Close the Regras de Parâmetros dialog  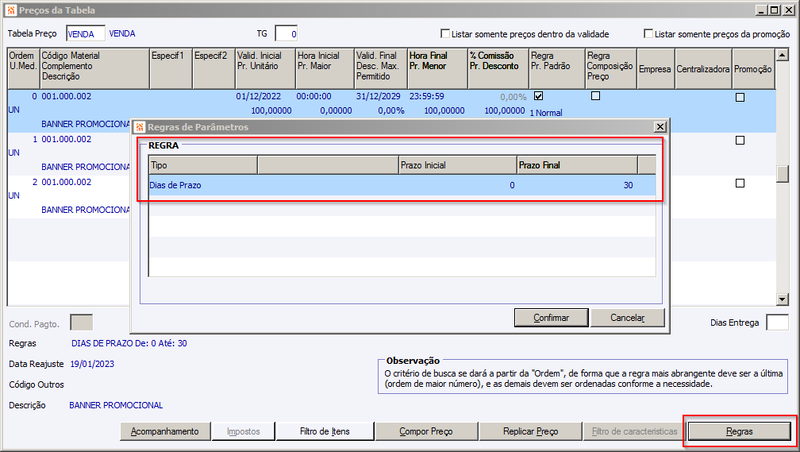[x=660, y=127]
